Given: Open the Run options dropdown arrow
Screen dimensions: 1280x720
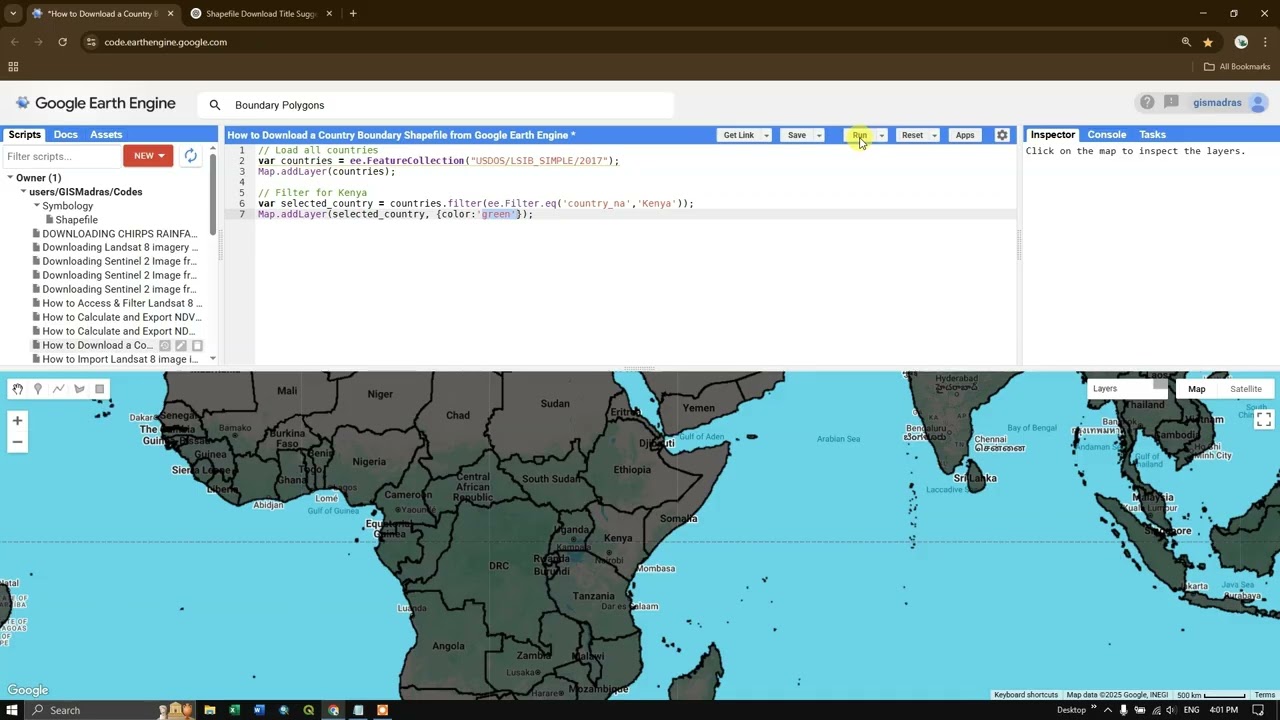Looking at the screenshot, I should click(x=882, y=135).
